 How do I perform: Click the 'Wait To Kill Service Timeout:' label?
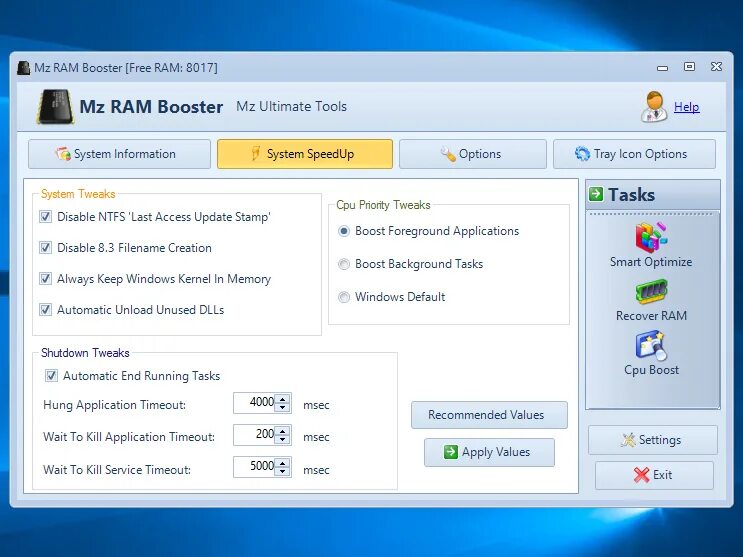pos(117,470)
